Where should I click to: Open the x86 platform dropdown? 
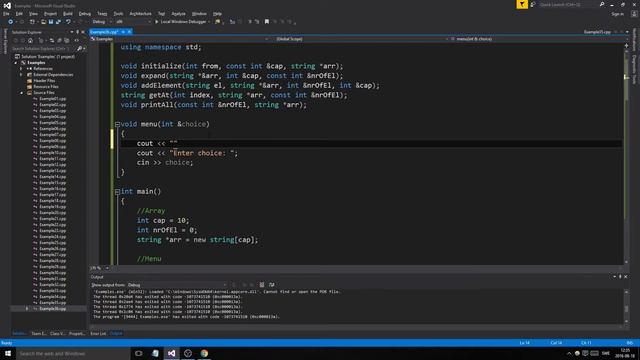133,22
